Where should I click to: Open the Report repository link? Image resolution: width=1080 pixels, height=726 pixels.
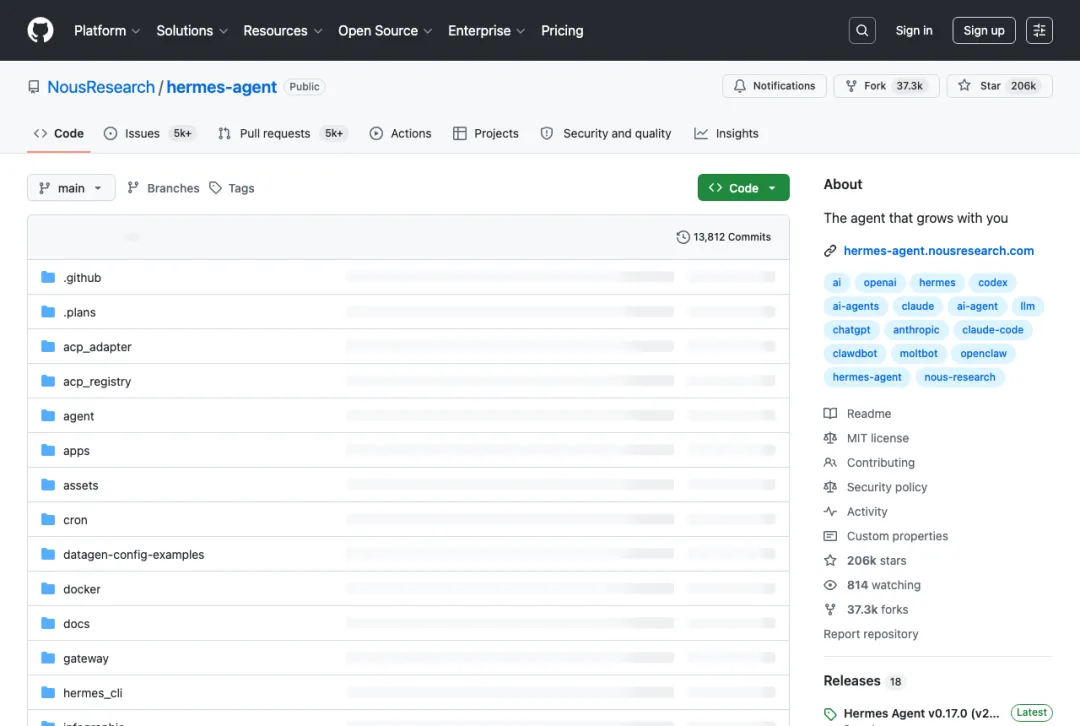(871, 634)
